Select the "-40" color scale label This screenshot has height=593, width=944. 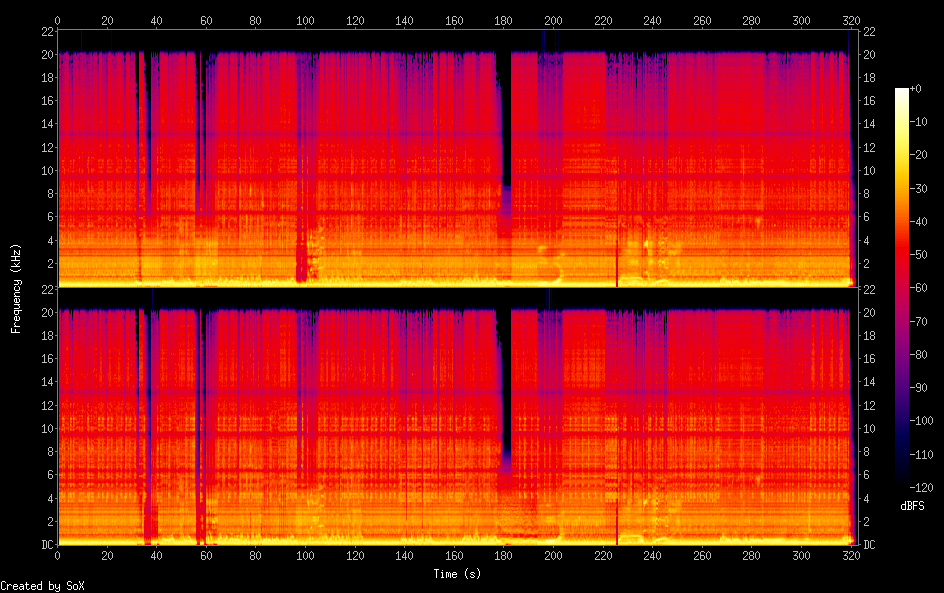tap(919, 222)
